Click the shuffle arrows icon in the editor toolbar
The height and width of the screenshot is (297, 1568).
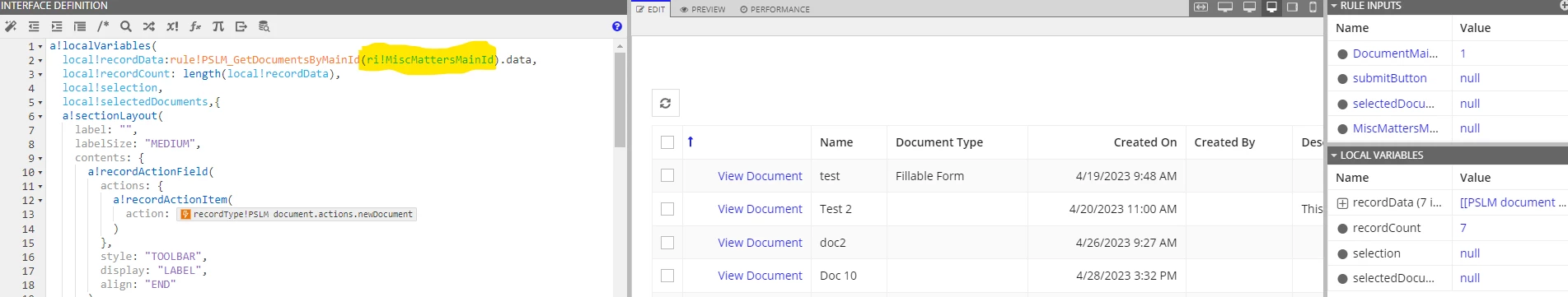coord(149,26)
